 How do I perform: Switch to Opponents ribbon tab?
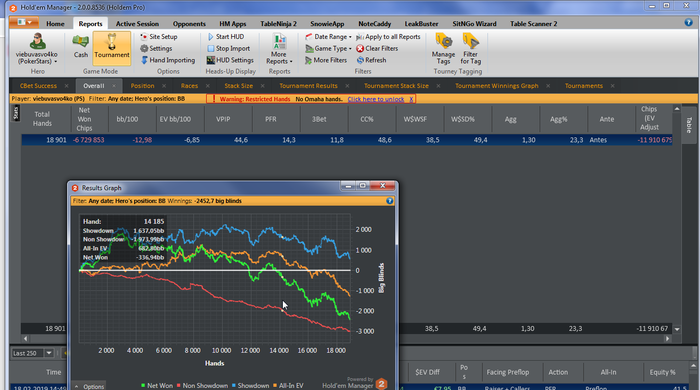pos(189,24)
